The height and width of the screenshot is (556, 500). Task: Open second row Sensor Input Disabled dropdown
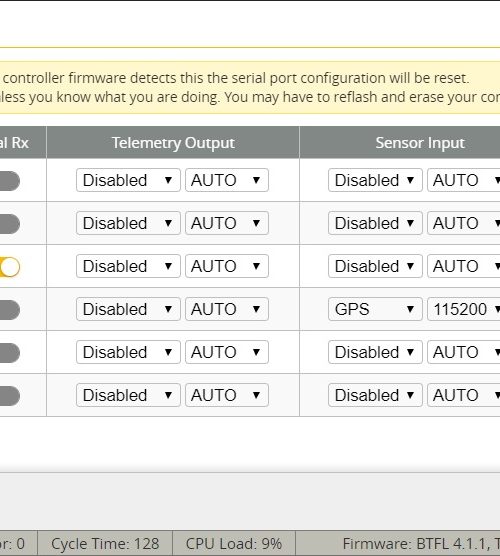coord(375,223)
